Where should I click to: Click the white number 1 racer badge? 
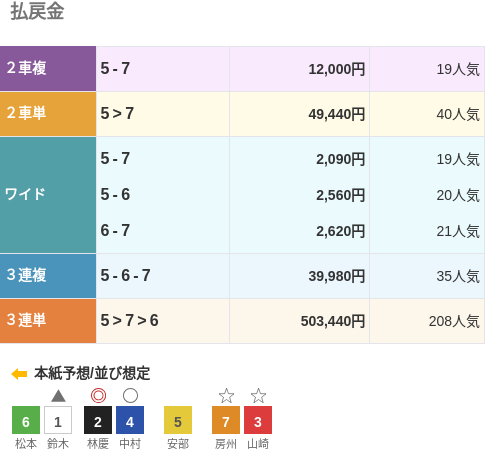pos(58,420)
